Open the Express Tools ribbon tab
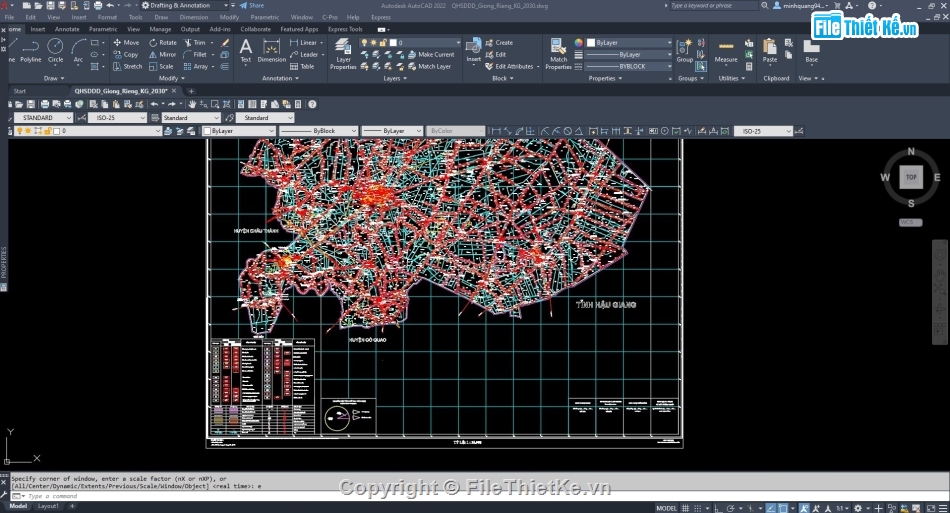Image resolution: width=950 pixels, height=513 pixels. click(x=345, y=29)
